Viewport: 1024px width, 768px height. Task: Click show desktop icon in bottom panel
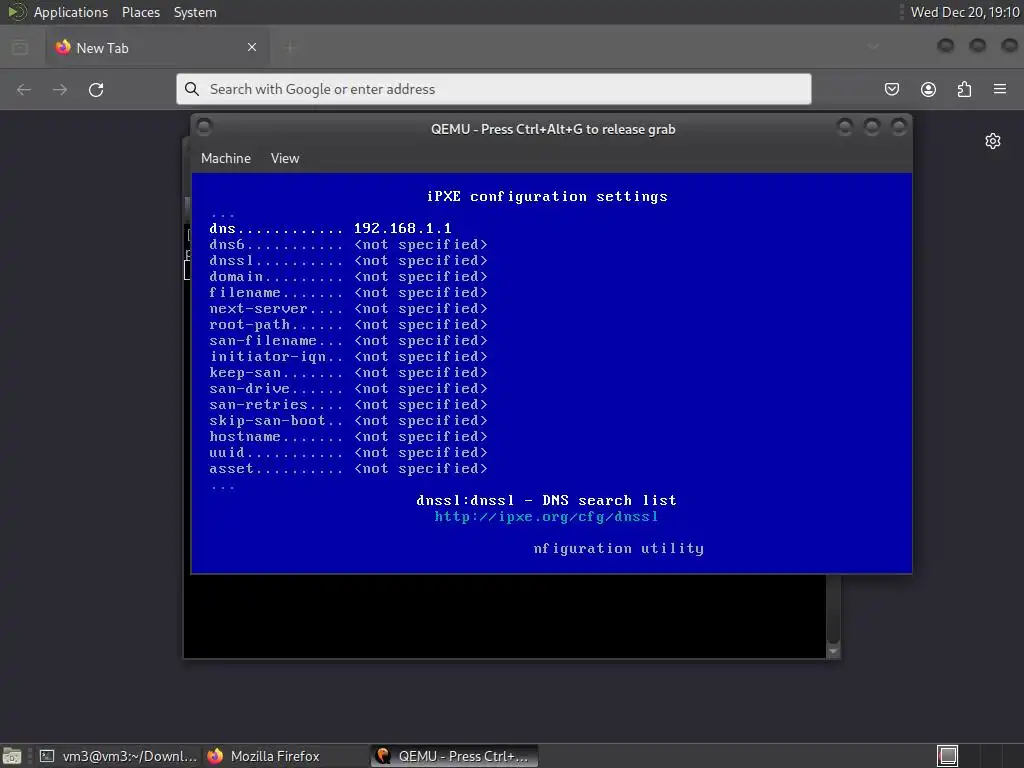pyautogui.click(x=12, y=756)
